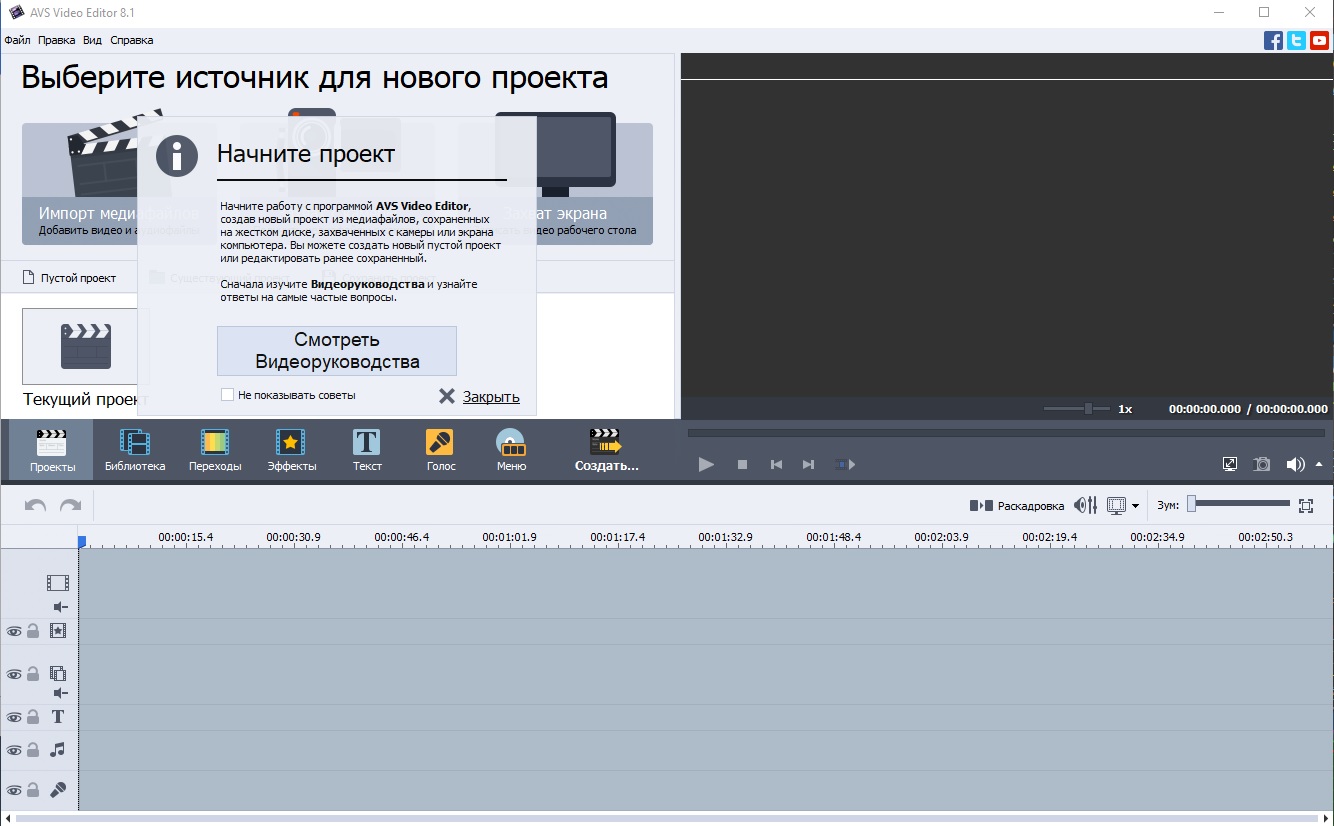1334x826 pixels.
Task: Click the Зум timeline zoom slider
Action: 1238,505
